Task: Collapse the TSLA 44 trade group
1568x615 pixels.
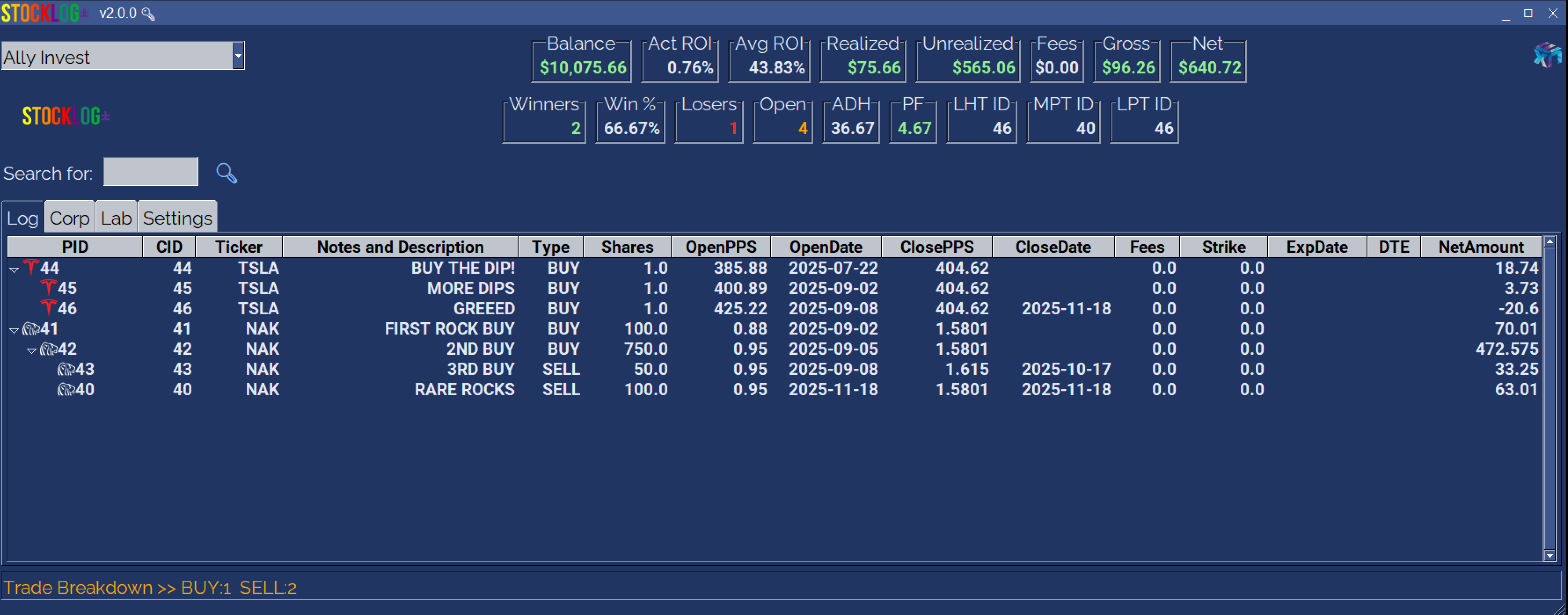Action: [14, 269]
